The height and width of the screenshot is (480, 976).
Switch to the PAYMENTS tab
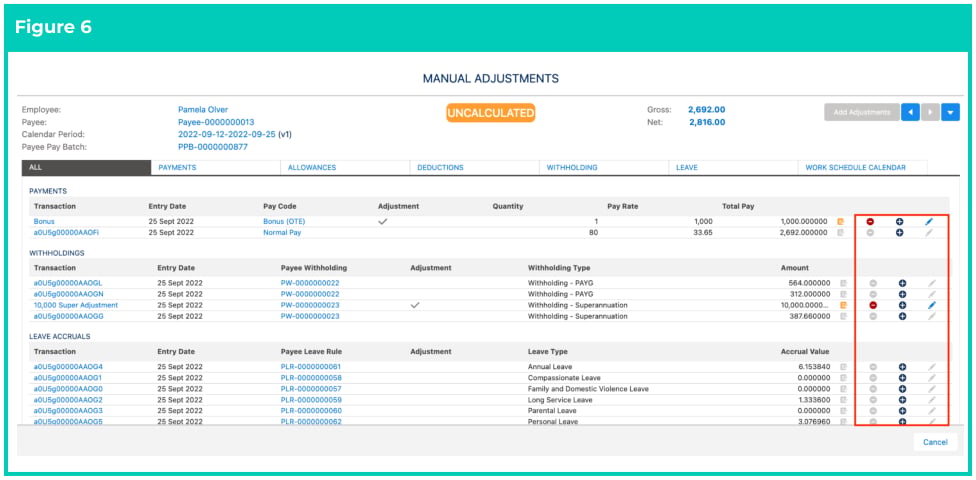point(216,167)
